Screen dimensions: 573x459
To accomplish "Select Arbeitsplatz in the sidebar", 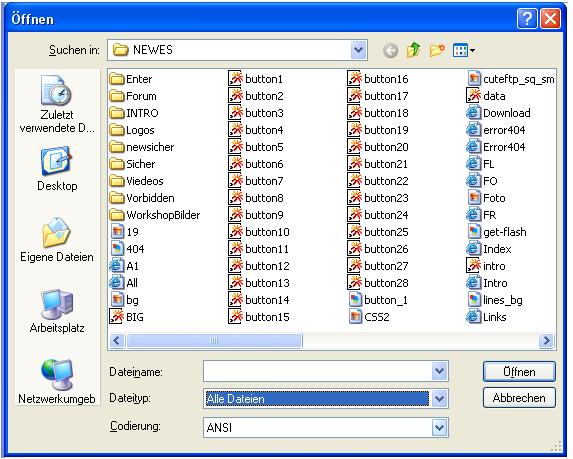I will point(57,311).
